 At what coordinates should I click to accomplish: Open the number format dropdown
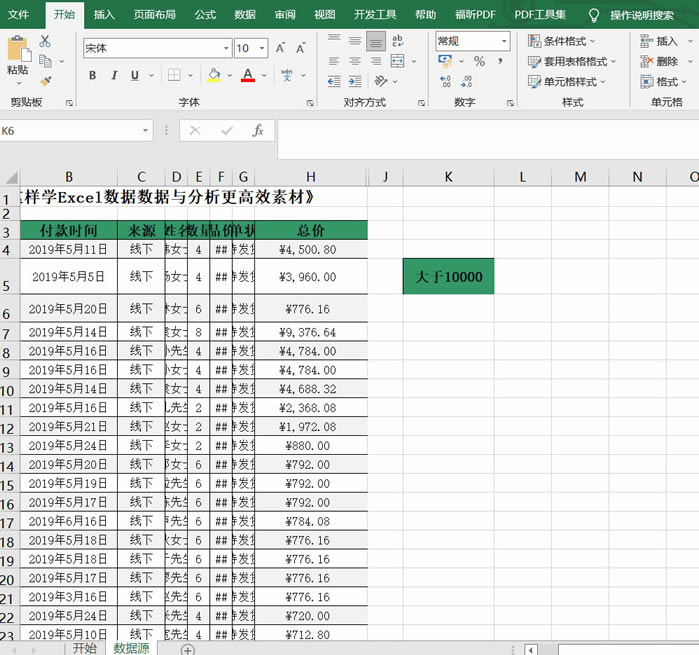(x=503, y=41)
